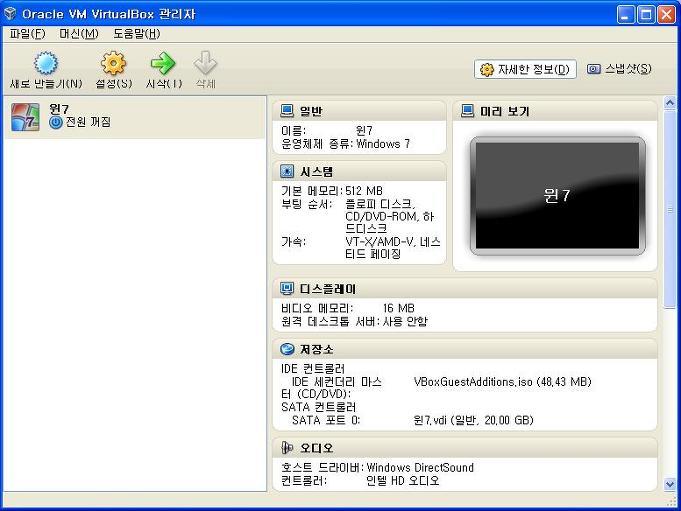Close the VirtualBox manager window

click(x=666, y=15)
